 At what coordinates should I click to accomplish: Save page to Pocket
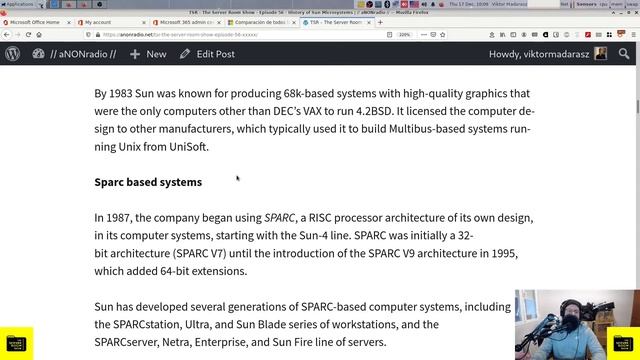[433, 35]
